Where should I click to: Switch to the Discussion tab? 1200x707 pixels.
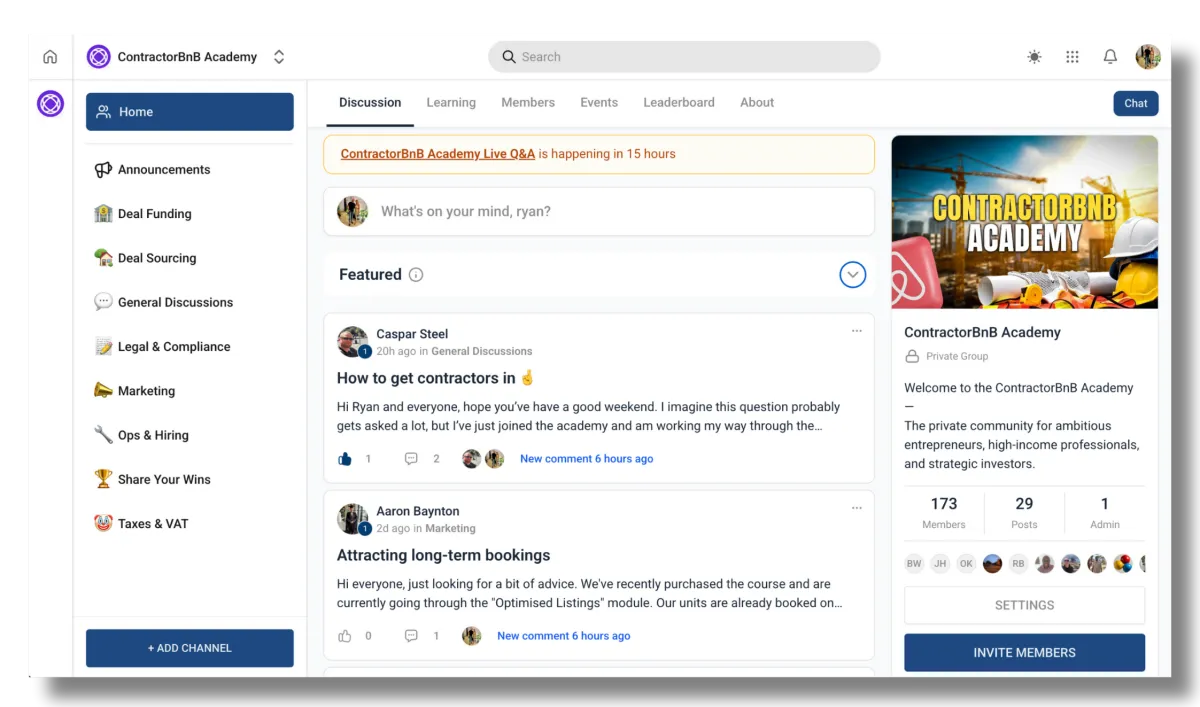coord(370,102)
